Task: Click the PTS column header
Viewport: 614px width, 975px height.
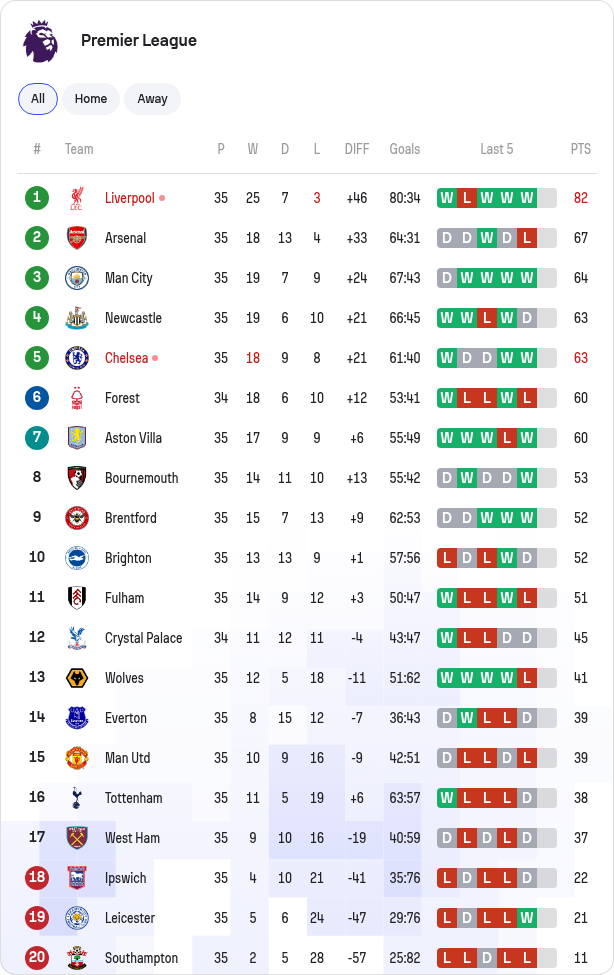Action: pos(580,149)
